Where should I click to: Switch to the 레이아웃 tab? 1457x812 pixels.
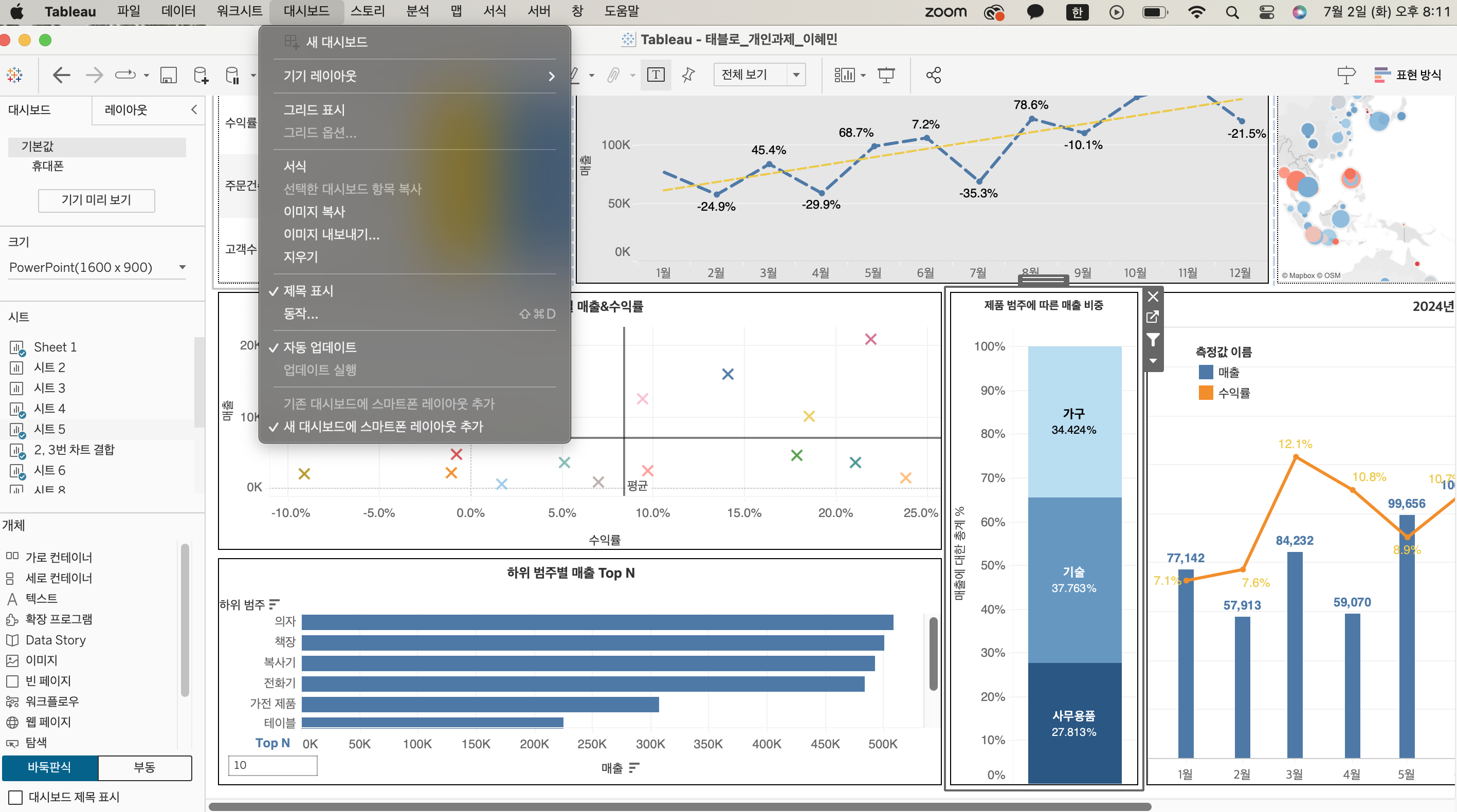click(x=125, y=109)
